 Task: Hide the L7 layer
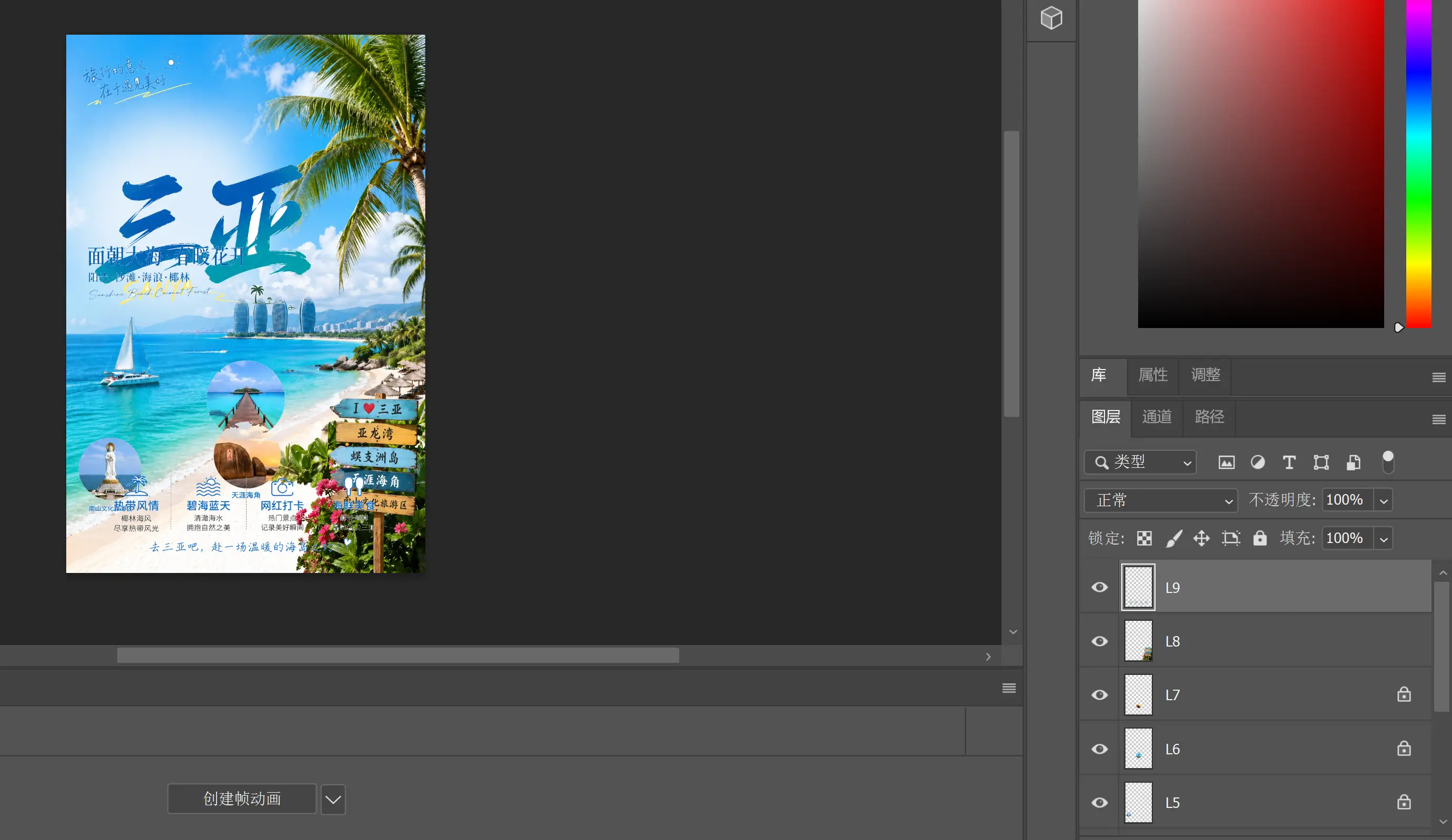[x=1099, y=695]
